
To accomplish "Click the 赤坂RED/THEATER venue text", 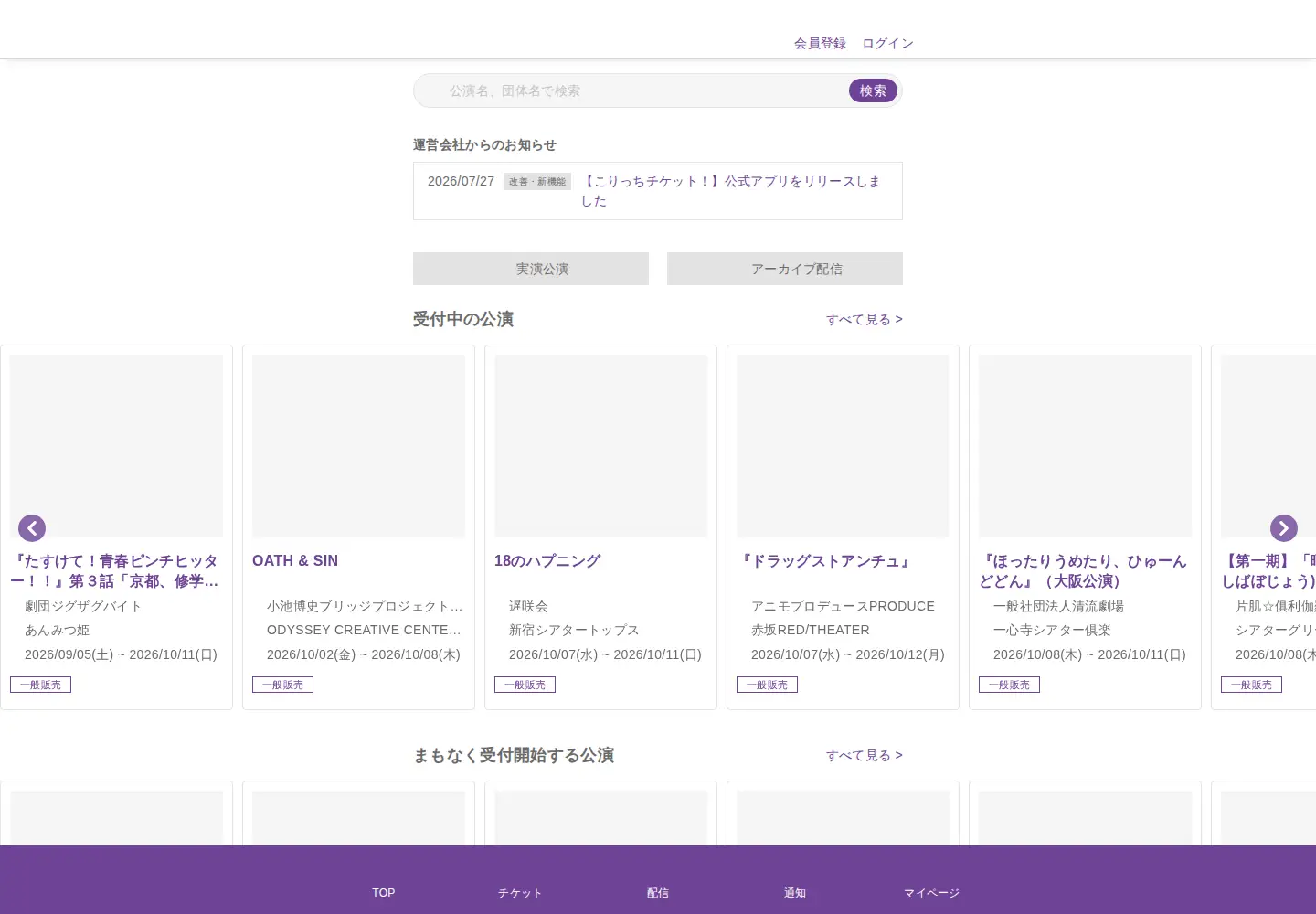I will pyautogui.click(x=811, y=630).
